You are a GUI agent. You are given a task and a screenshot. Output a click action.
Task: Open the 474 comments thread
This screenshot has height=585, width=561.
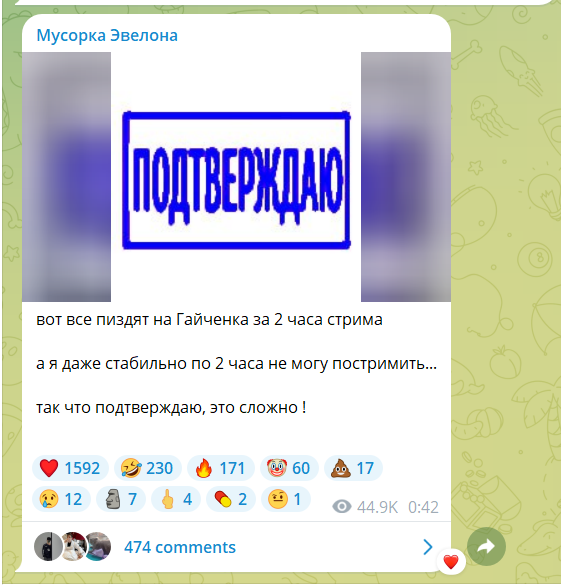coord(180,547)
